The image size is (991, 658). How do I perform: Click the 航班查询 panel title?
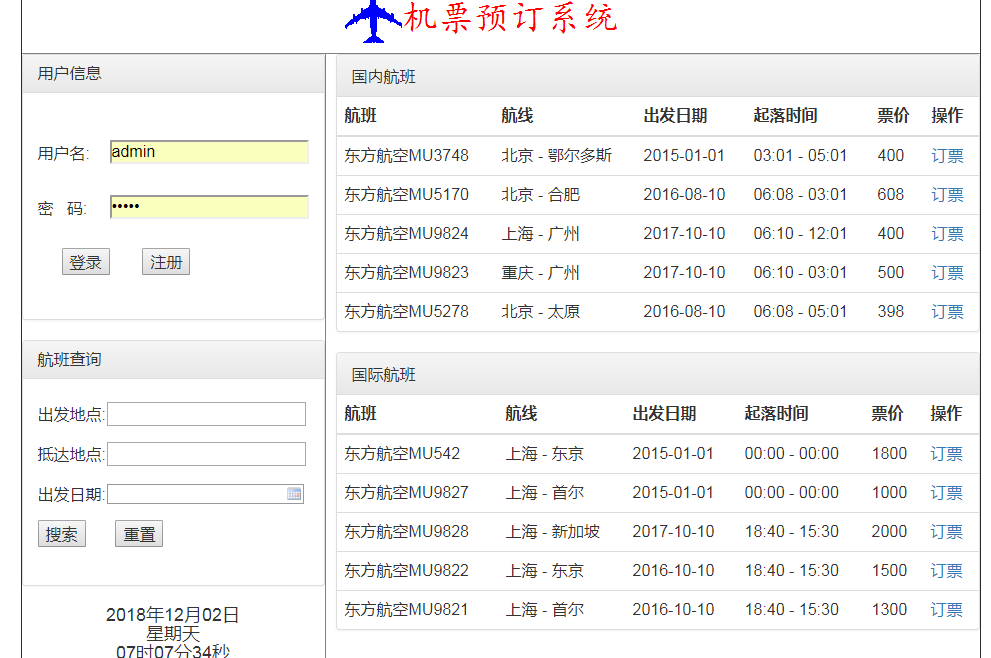70,360
